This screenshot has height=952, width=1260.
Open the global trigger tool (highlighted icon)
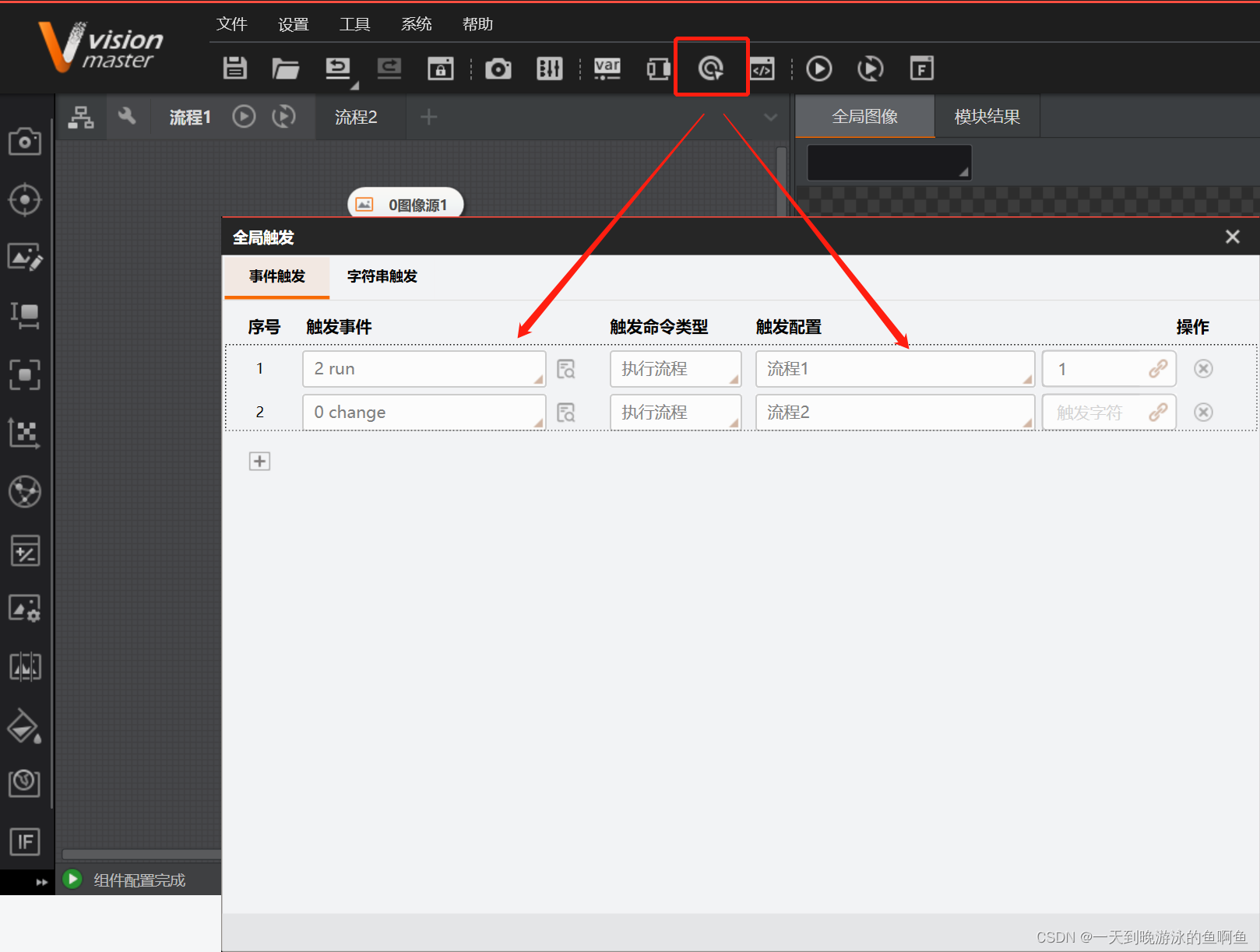[711, 68]
